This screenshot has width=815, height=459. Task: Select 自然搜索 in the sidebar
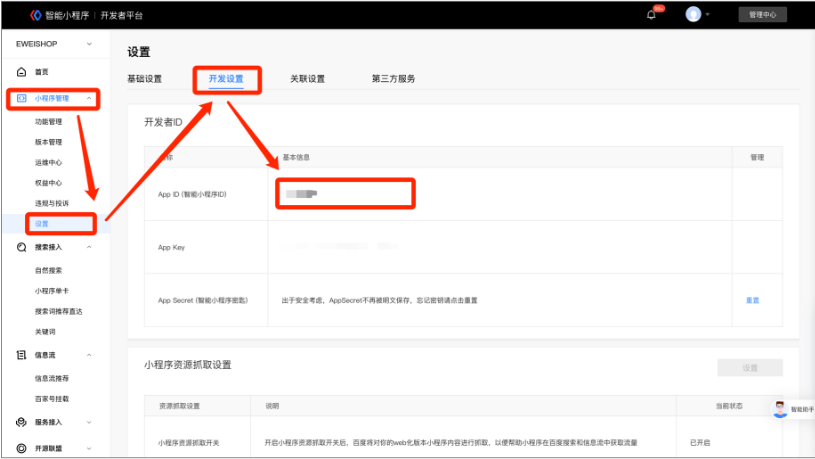[x=48, y=270]
